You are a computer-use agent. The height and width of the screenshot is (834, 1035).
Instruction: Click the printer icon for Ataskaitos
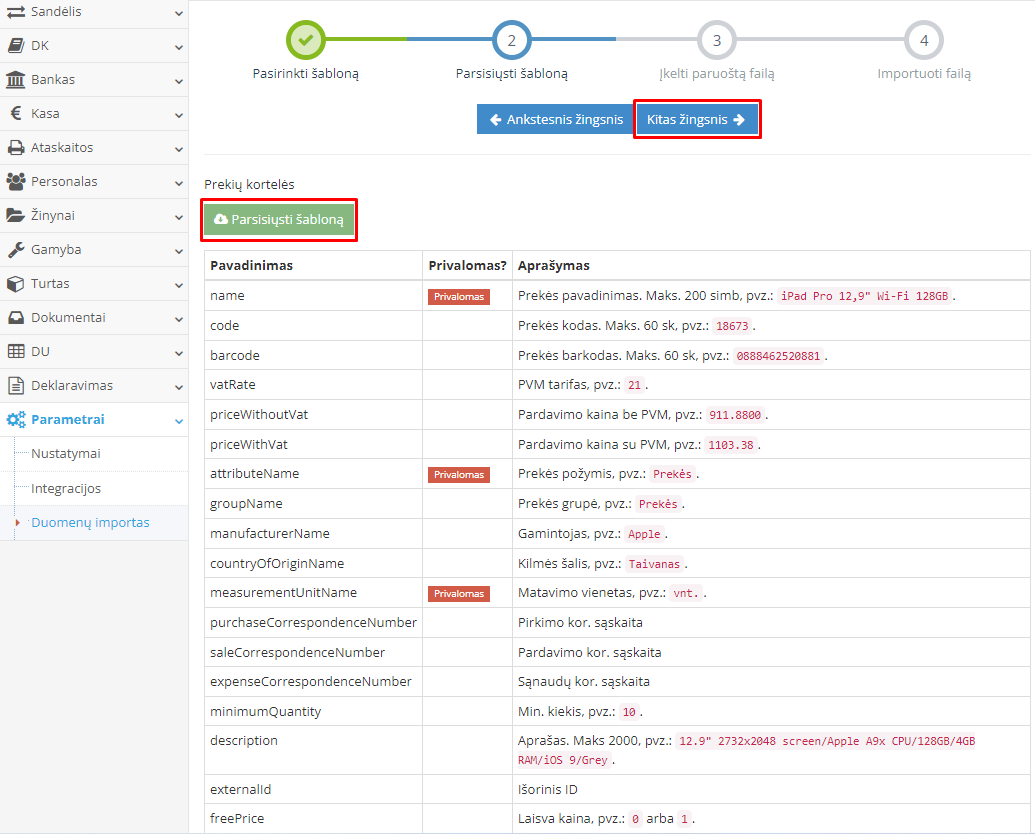point(16,148)
